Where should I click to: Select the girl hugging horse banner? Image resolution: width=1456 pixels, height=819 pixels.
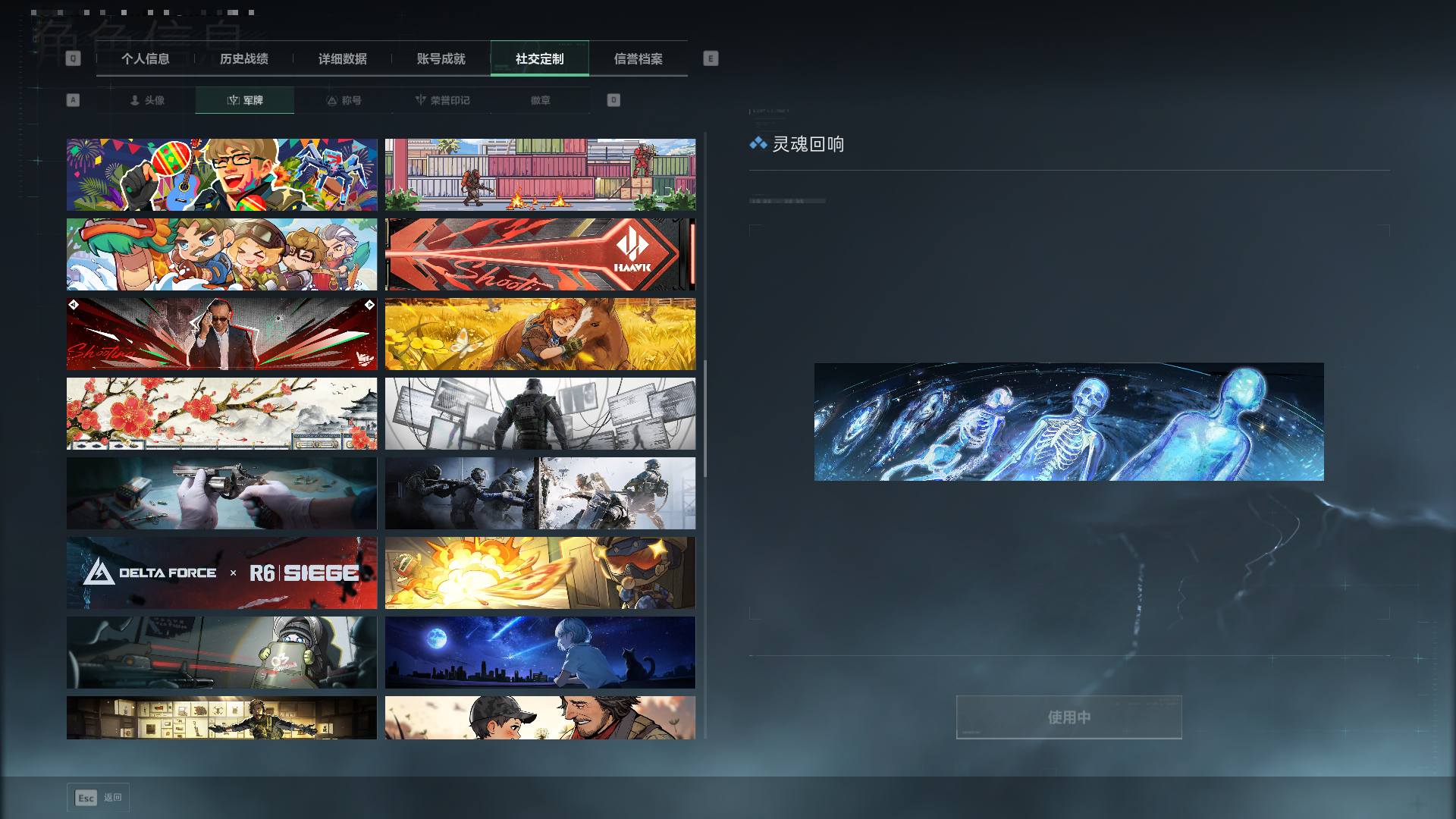pos(540,334)
